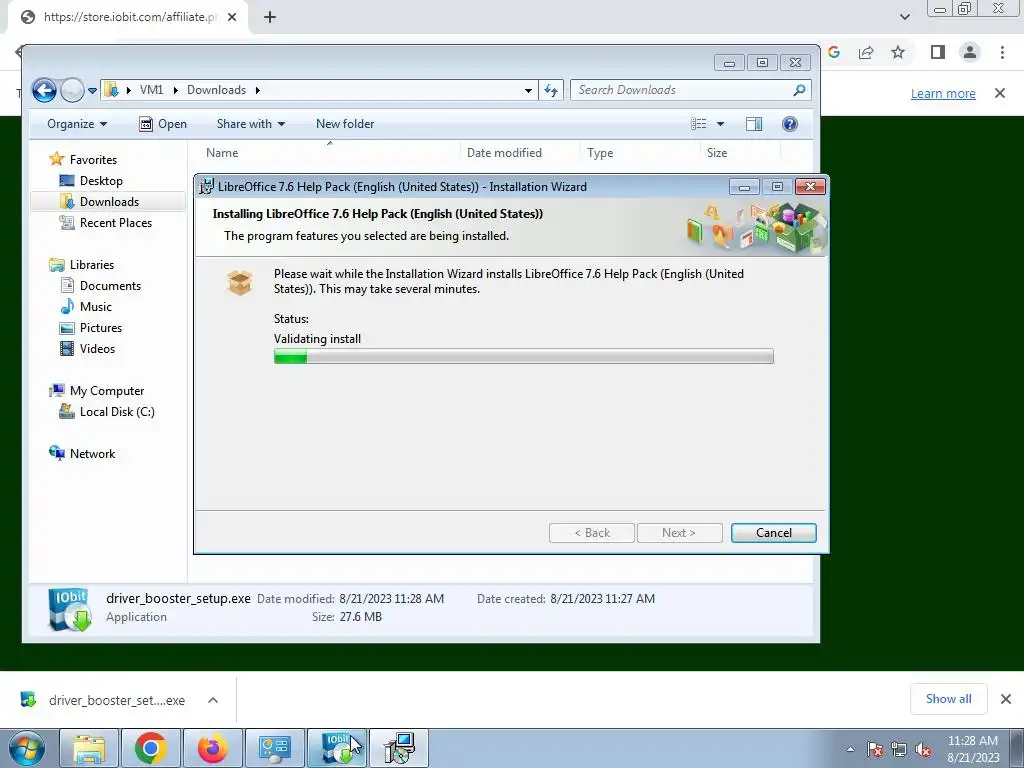Dismiss the Chrome infobar
The width and height of the screenshot is (1024, 768).
(x=1000, y=93)
